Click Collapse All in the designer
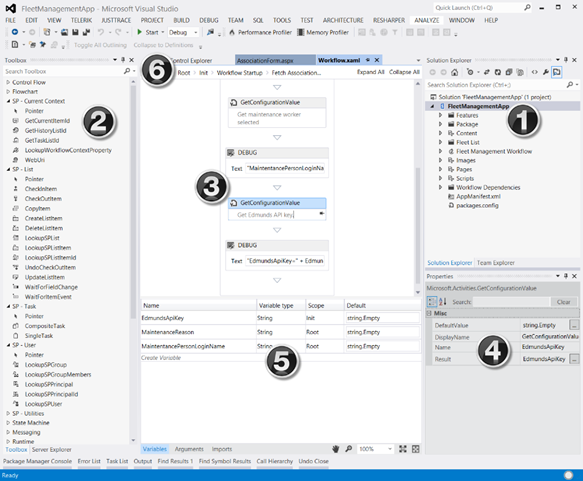The width and height of the screenshot is (583, 481). (x=404, y=72)
